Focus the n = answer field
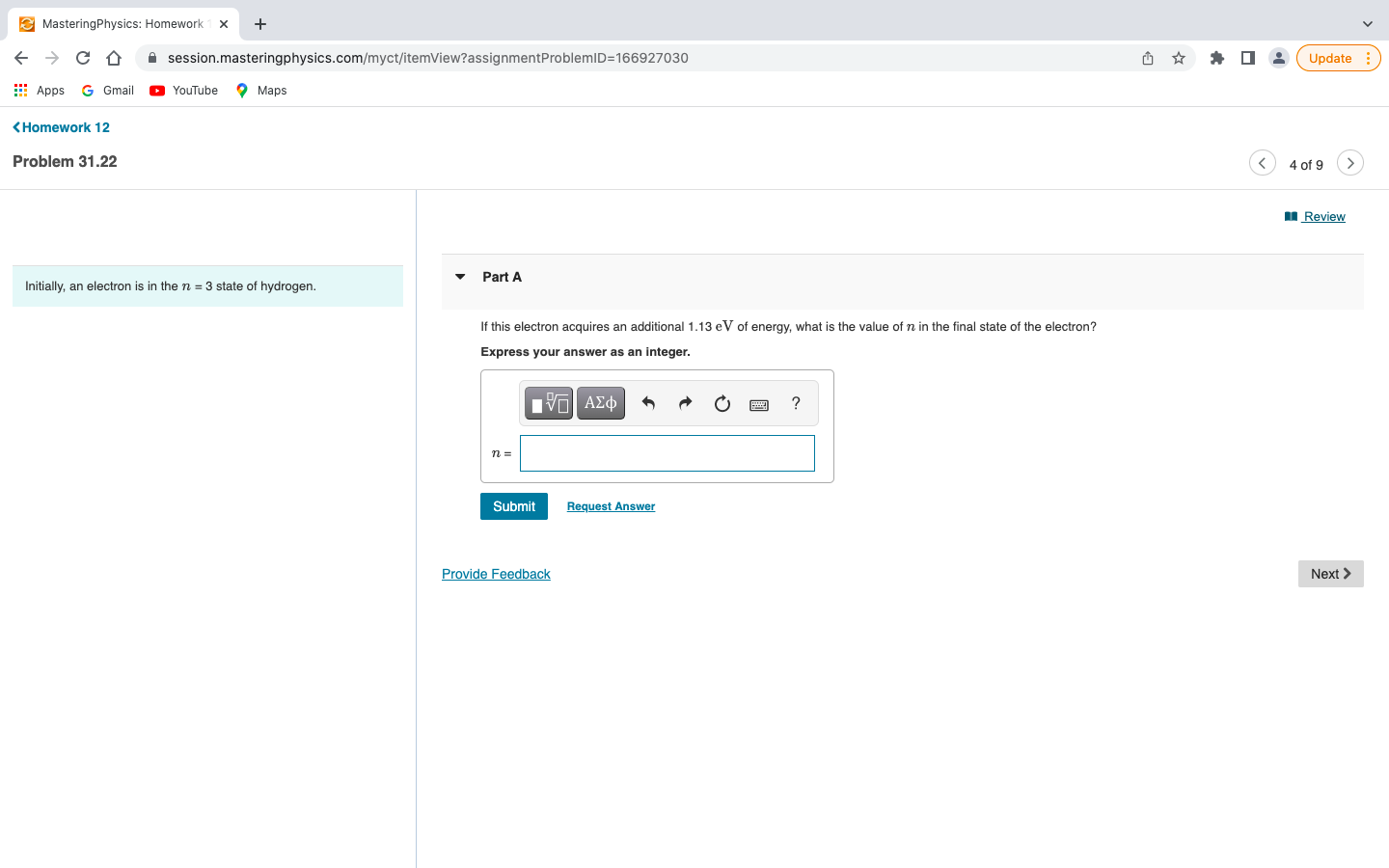1389x868 pixels. tap(667, 453)
